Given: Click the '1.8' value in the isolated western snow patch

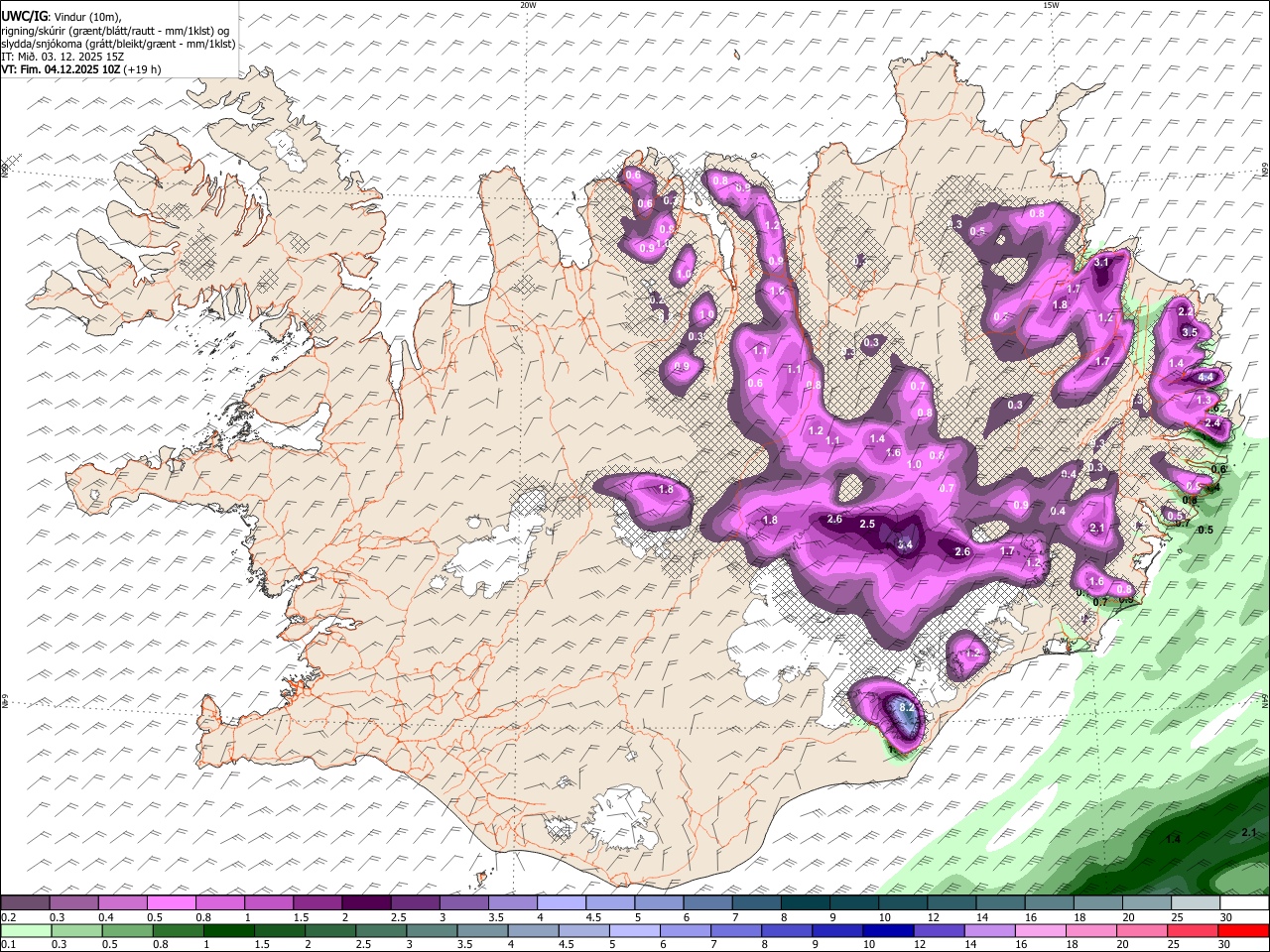Looking at the screenshot, I should [x=666, y=490].
